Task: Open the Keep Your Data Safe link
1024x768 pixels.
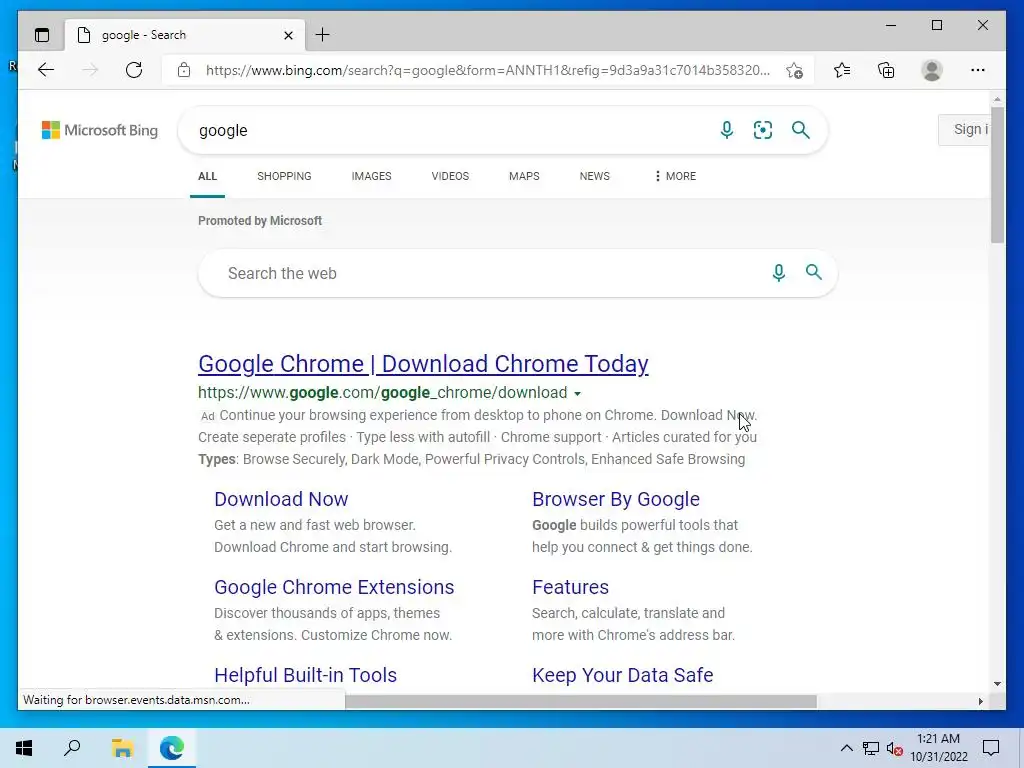Action: point(622,675)
